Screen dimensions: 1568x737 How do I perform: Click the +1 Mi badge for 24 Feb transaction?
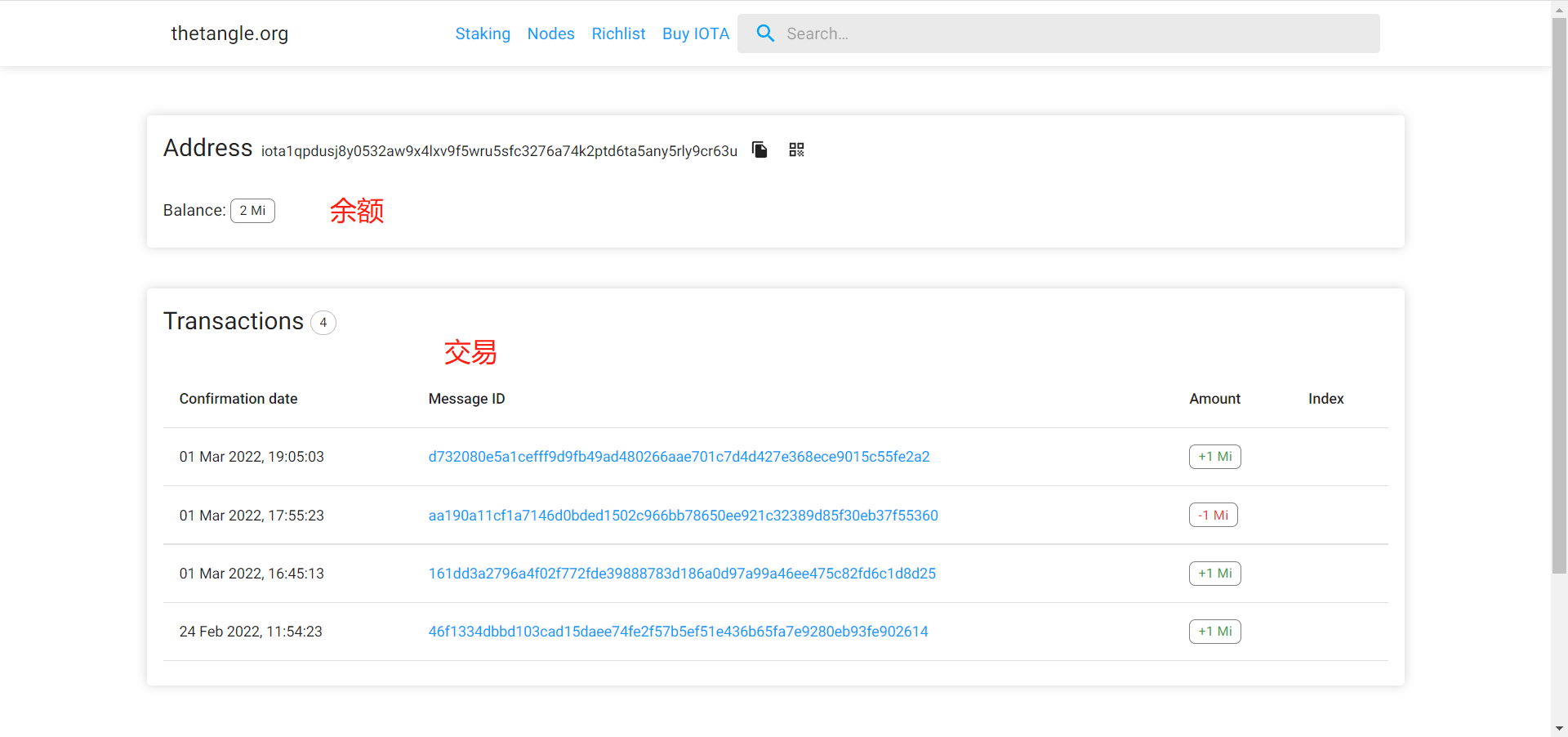coord(1214,632)
